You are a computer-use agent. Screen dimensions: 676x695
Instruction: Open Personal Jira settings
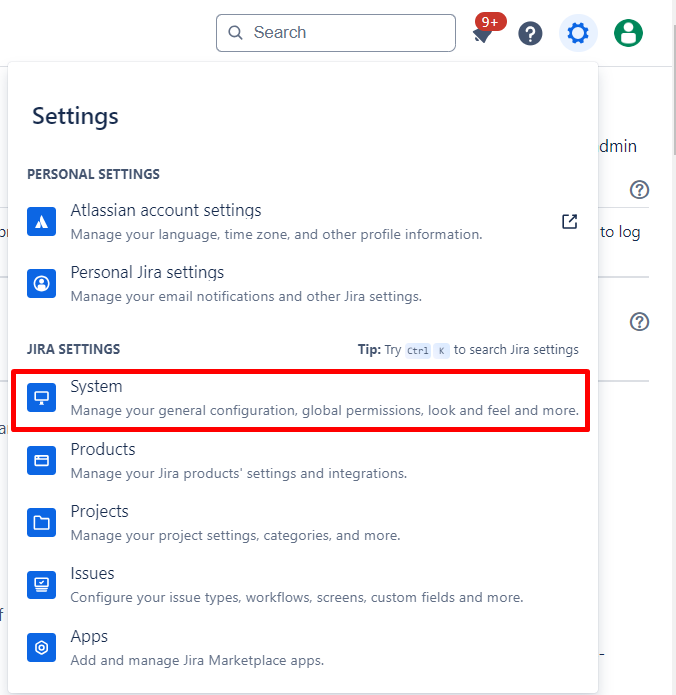[x=303, y=284]
